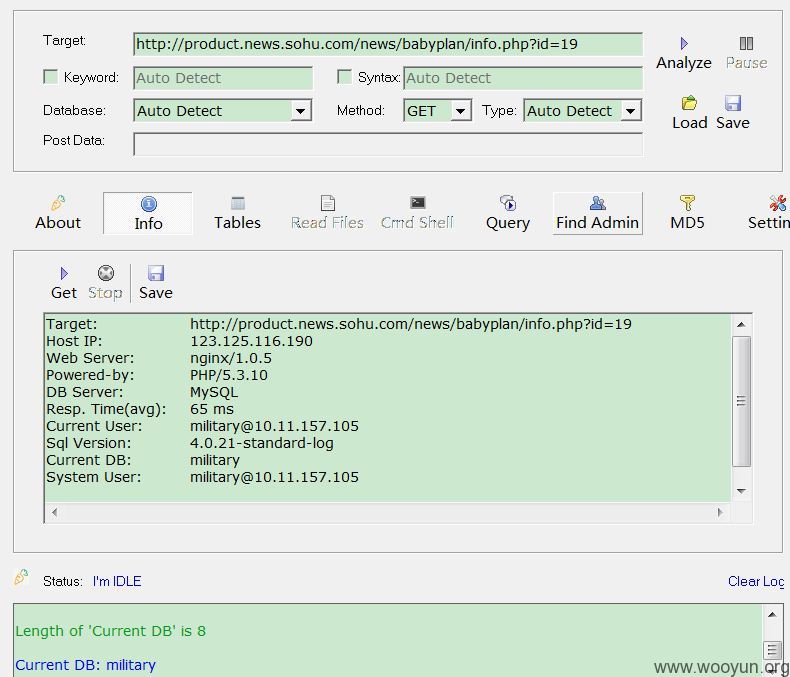
Task: Click the Clear Log link
Action: (756, 581)
